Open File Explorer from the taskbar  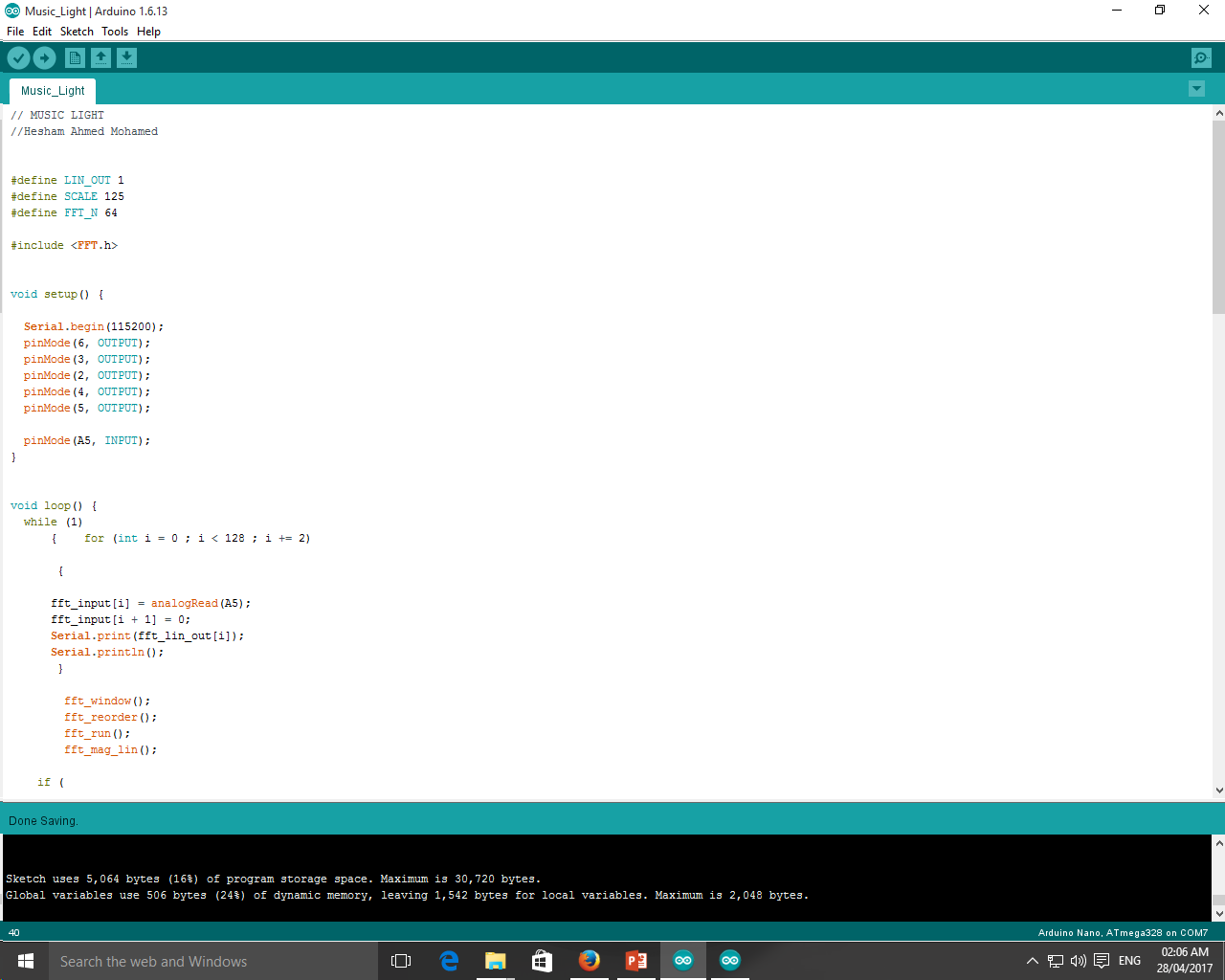(x=495, y=960)
